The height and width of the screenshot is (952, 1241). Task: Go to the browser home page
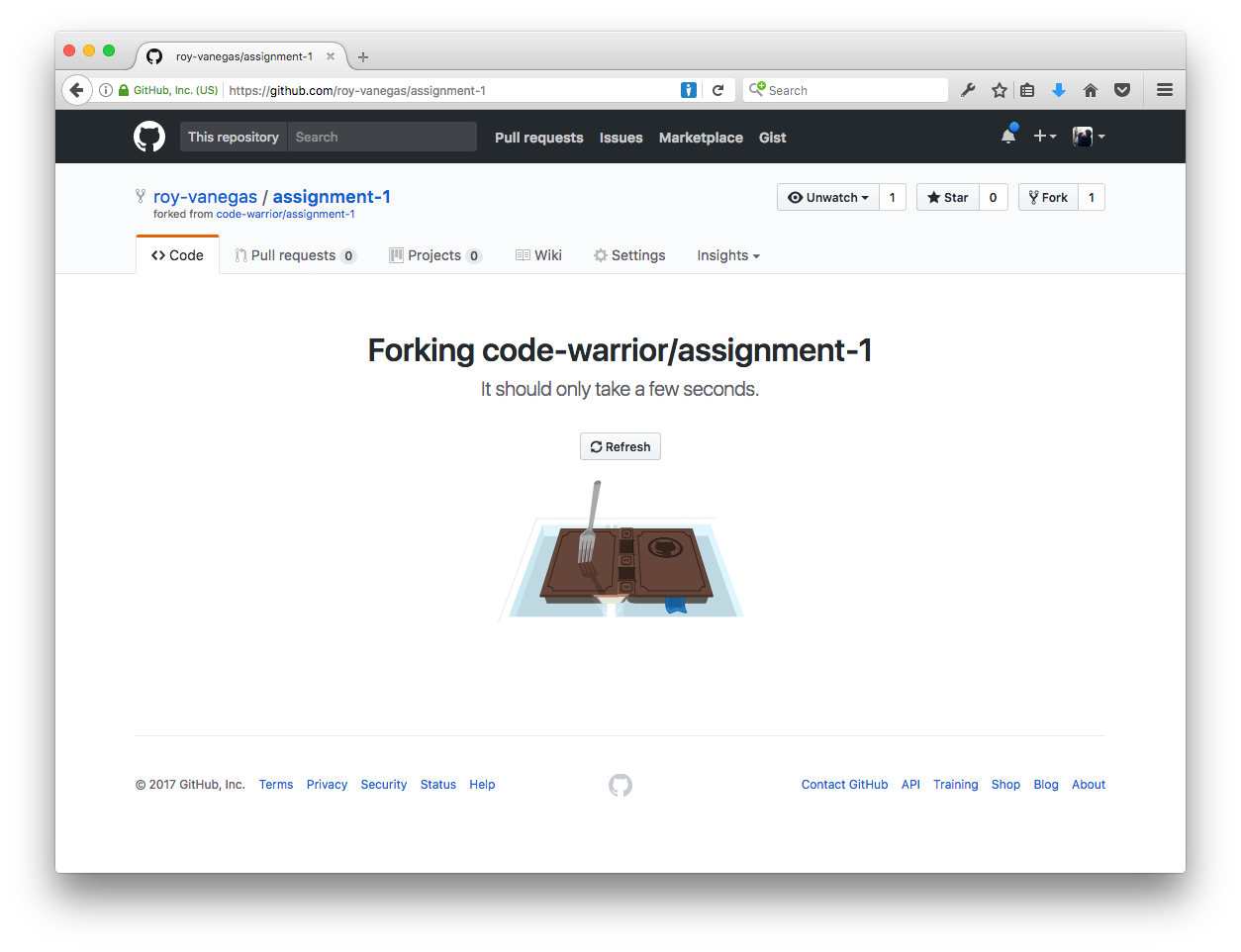[x=1091, y=90]
